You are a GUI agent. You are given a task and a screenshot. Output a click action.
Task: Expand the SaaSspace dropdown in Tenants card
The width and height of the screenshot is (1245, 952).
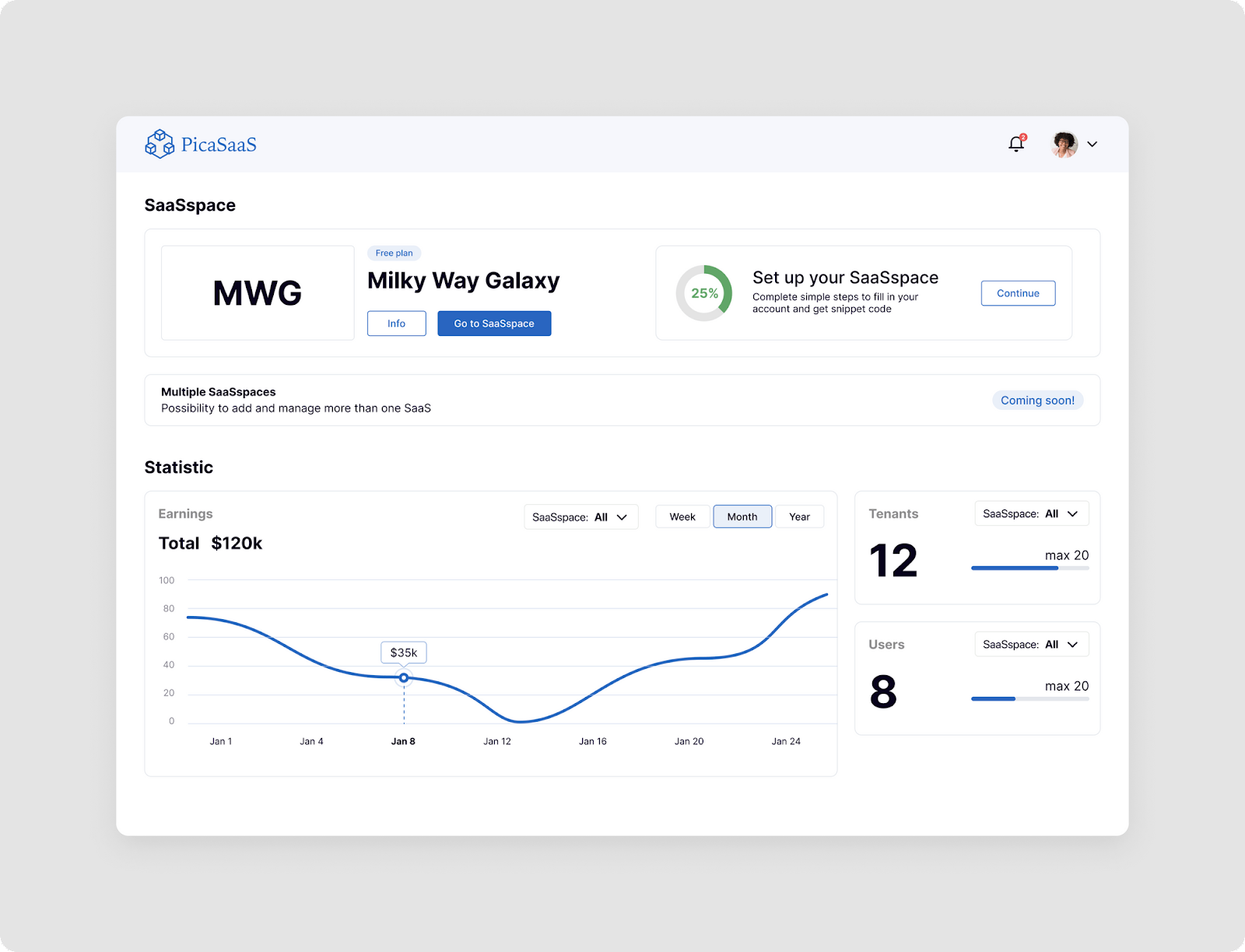pos(1031,513)
